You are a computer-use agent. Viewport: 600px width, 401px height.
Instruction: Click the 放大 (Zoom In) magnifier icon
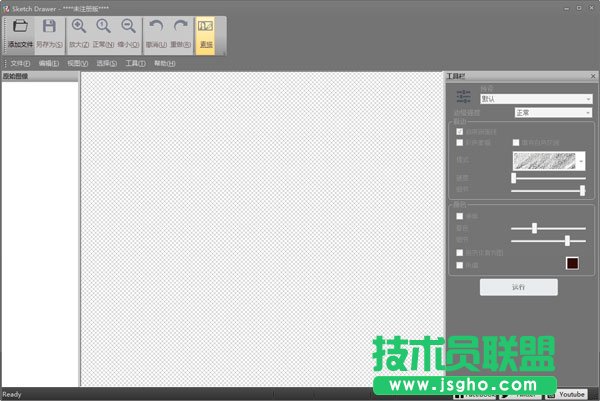pyautogui.click(x=78, y=28)
